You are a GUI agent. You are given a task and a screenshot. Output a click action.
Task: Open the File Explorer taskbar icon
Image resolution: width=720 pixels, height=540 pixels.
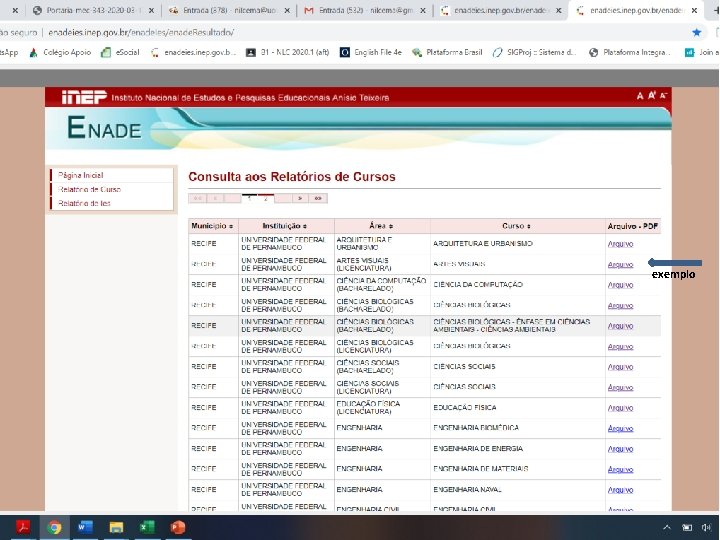(116, 527)
